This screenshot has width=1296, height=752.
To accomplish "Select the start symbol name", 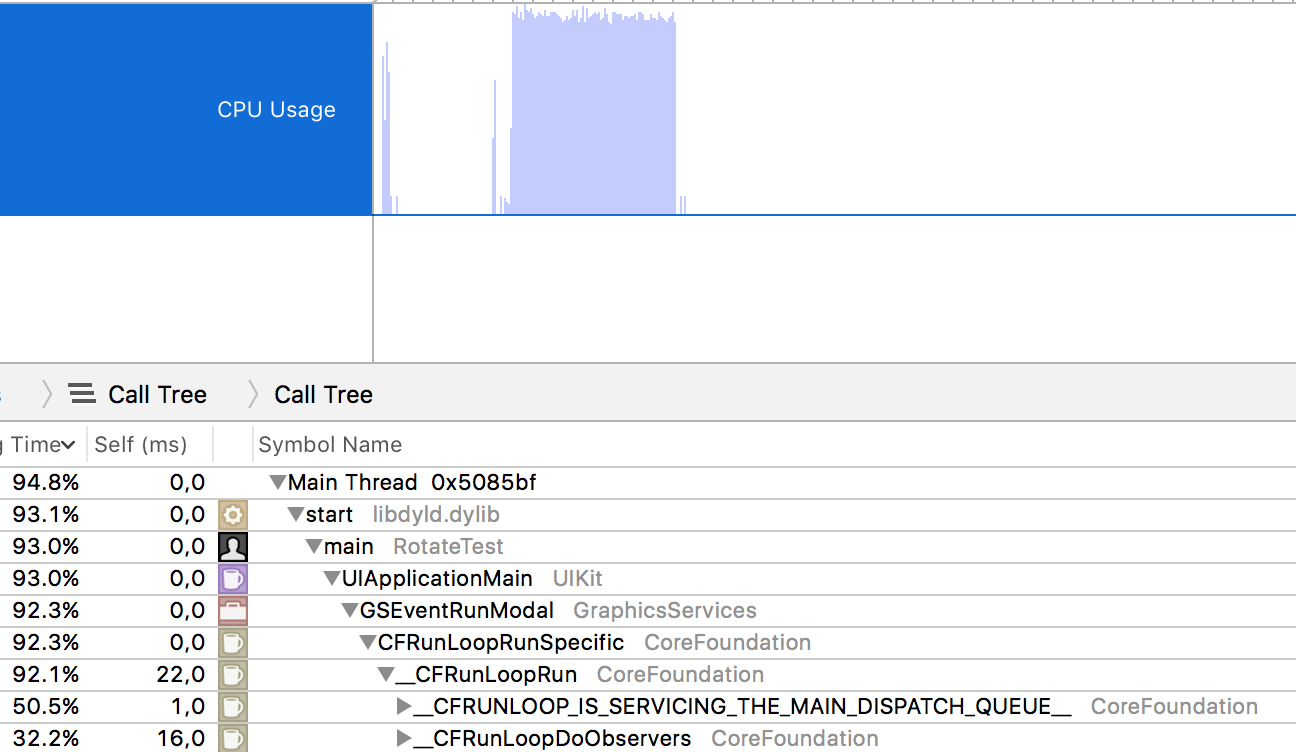I will click(x=329, y=515).
